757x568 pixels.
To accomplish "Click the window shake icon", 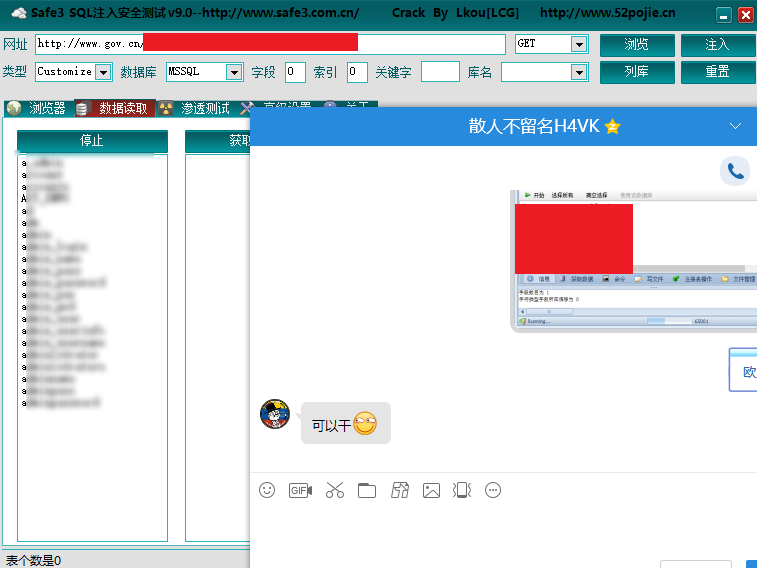I will pyautogui.click(x=462, y=490).
